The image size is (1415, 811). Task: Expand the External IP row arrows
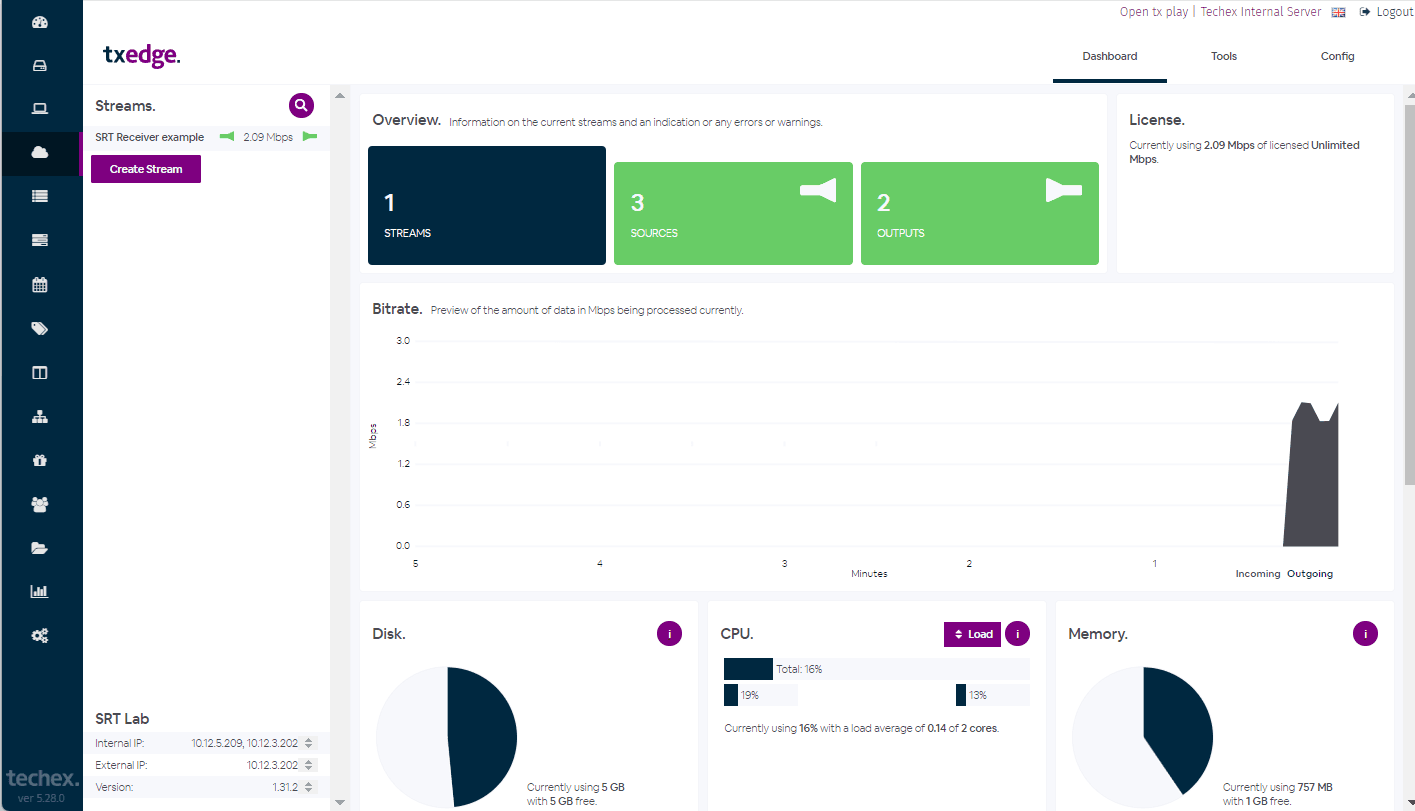(x=309, y=765)
